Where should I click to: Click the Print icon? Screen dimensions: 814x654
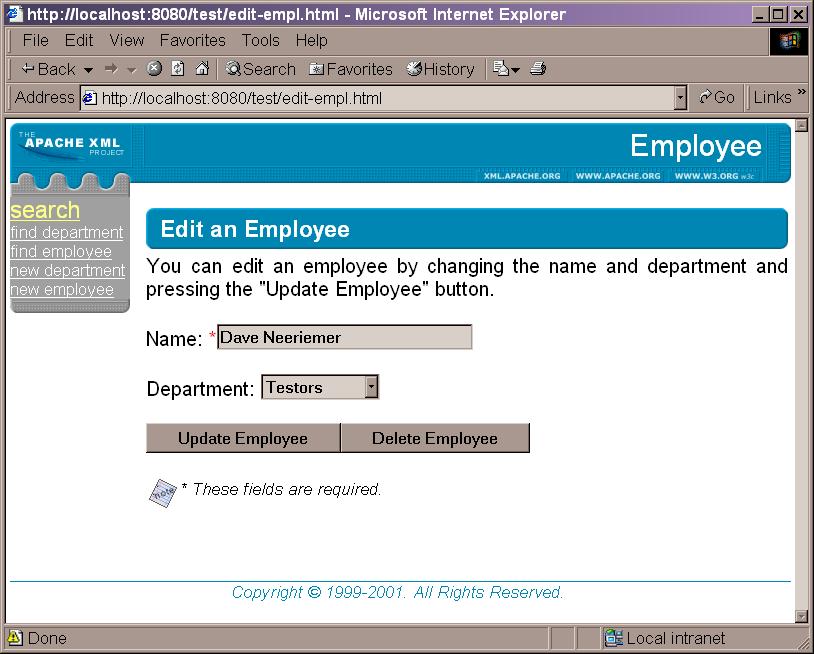537,69
